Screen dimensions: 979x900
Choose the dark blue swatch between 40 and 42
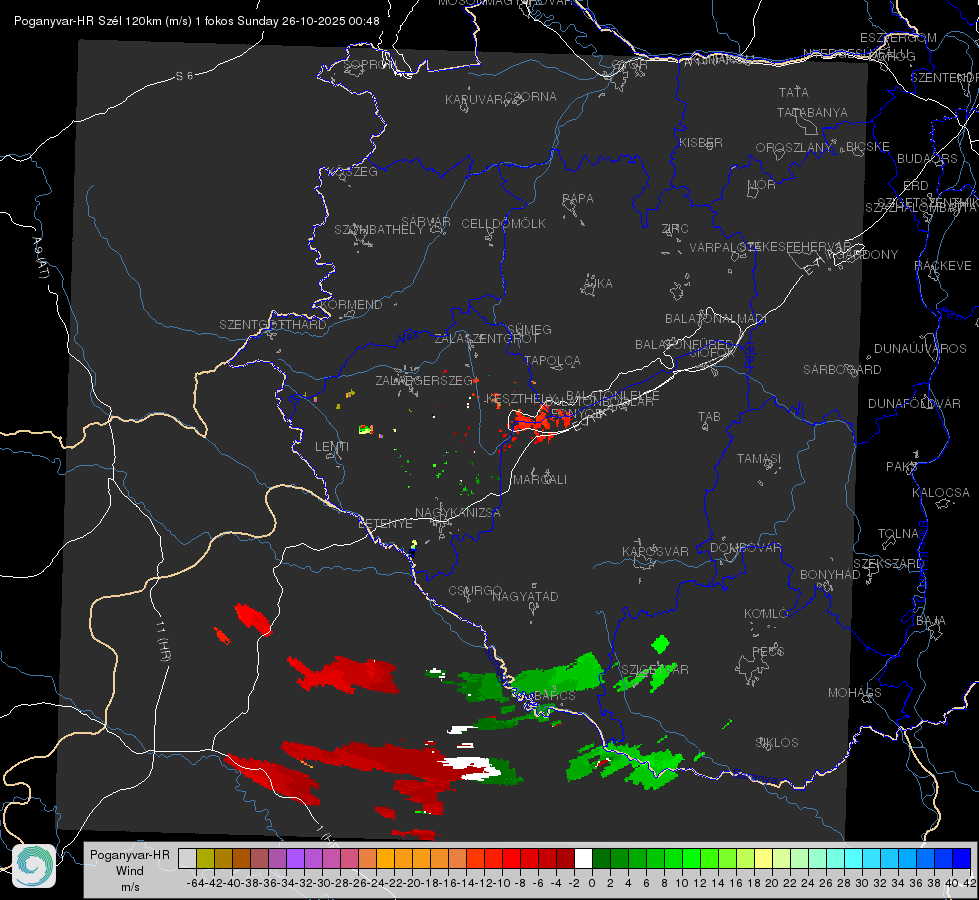962,858
